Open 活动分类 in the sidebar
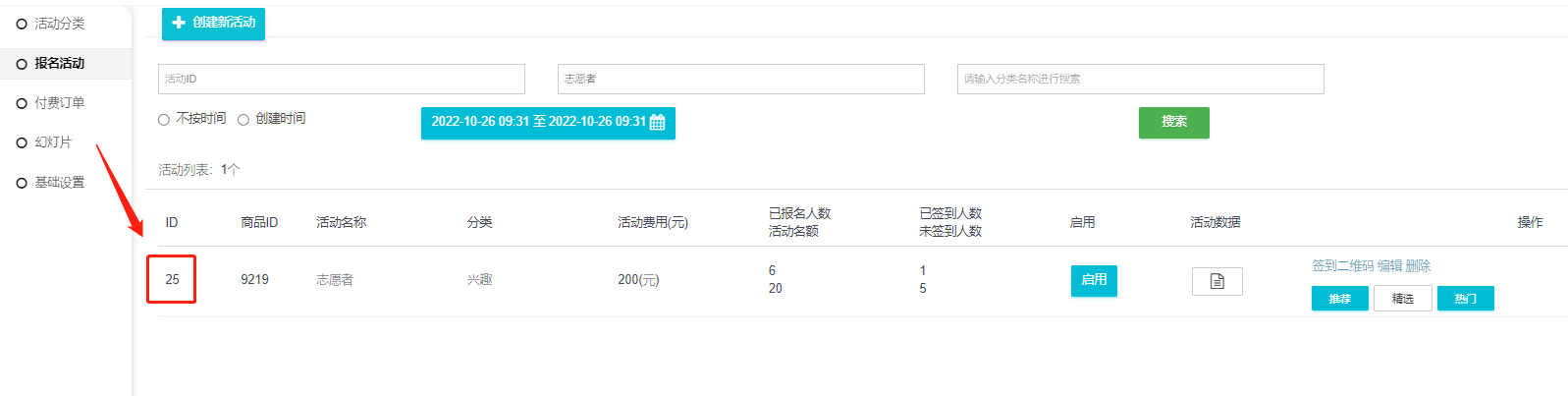This screenshot has height=396, width=1568. pyautogui.click(x=60, y=24)
